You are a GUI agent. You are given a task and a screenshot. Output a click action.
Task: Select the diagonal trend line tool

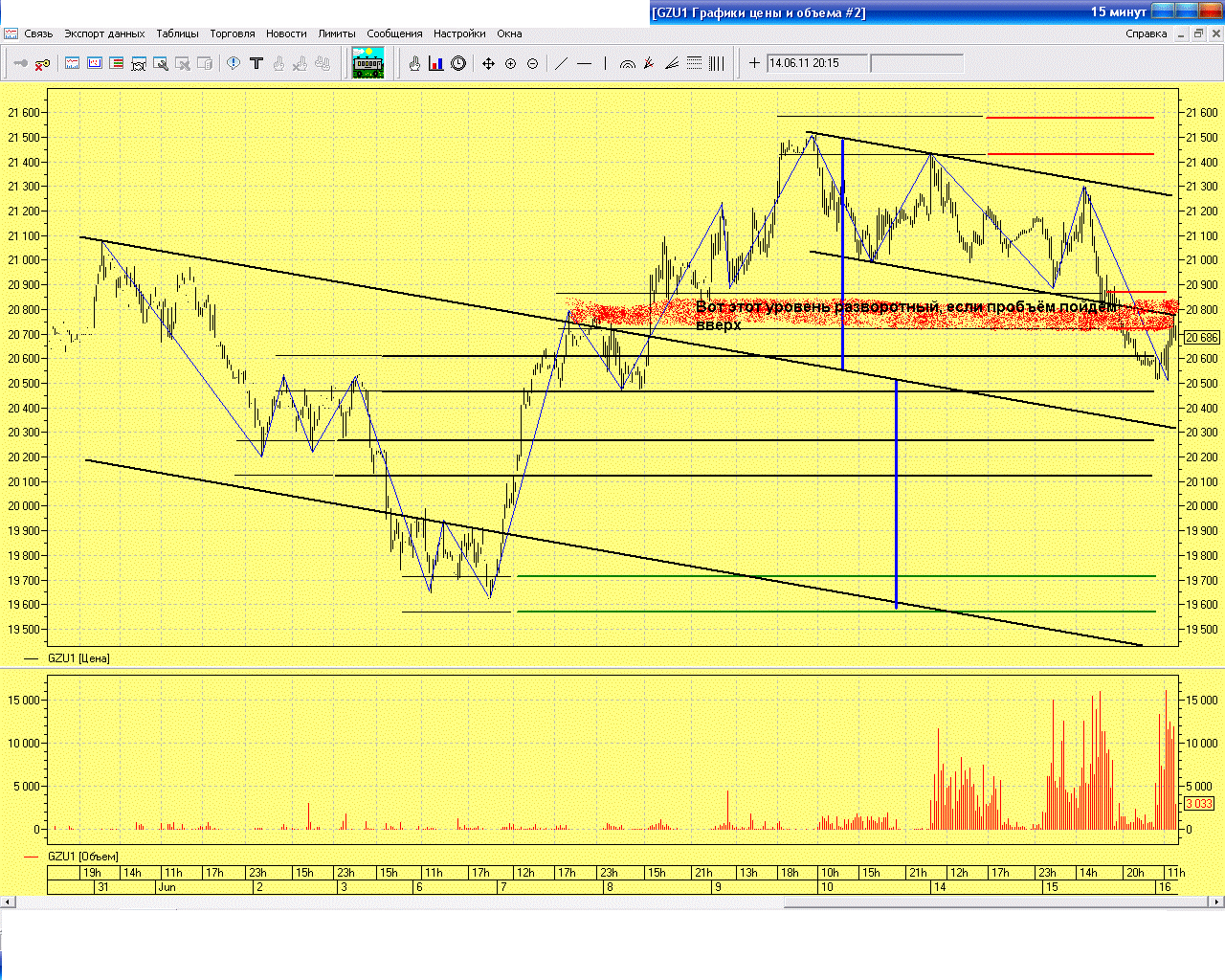coord(562,64)
